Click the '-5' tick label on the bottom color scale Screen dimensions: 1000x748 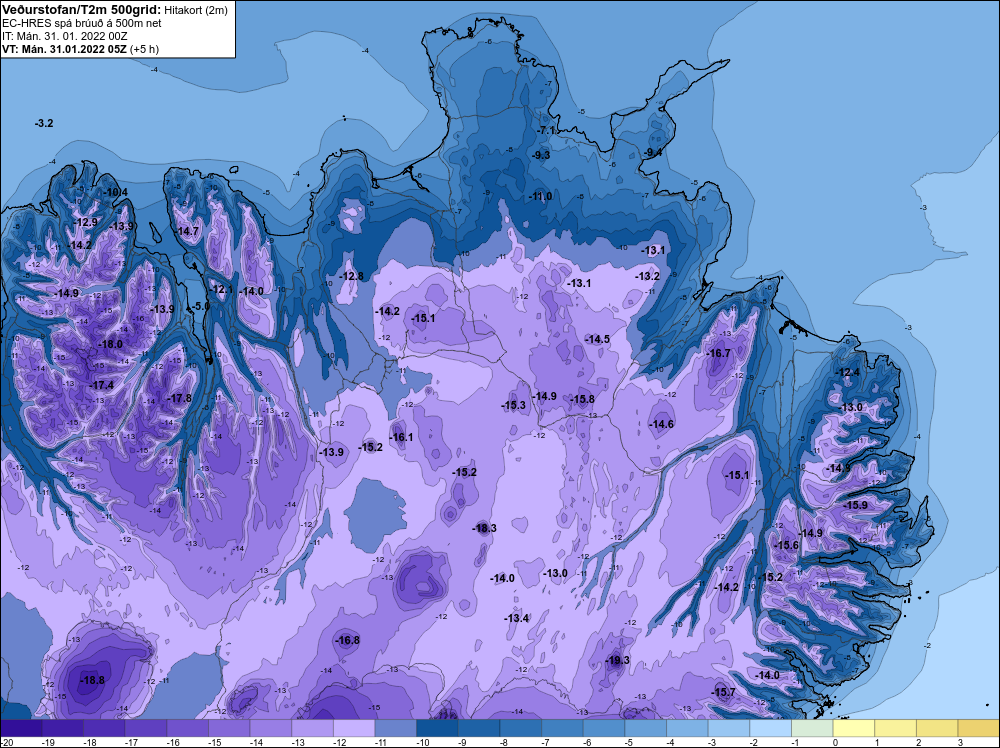629,742
